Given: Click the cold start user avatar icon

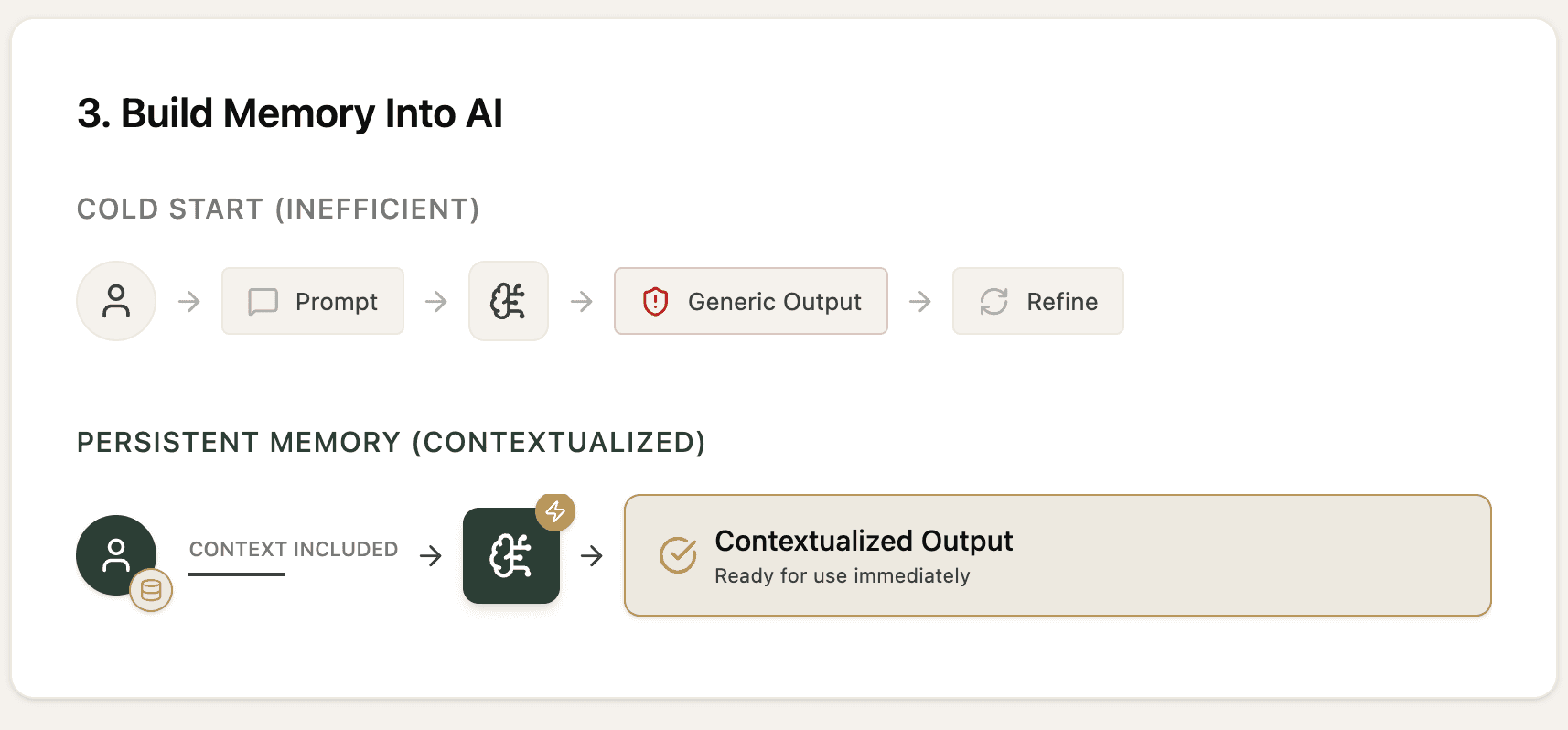Looking at the screenshot, I should (116, 301).
